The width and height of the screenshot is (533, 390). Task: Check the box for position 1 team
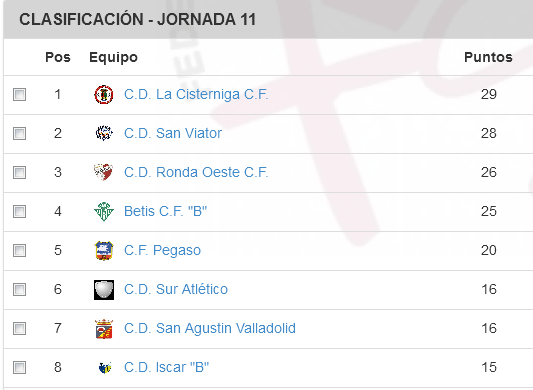tap(19, 95)
